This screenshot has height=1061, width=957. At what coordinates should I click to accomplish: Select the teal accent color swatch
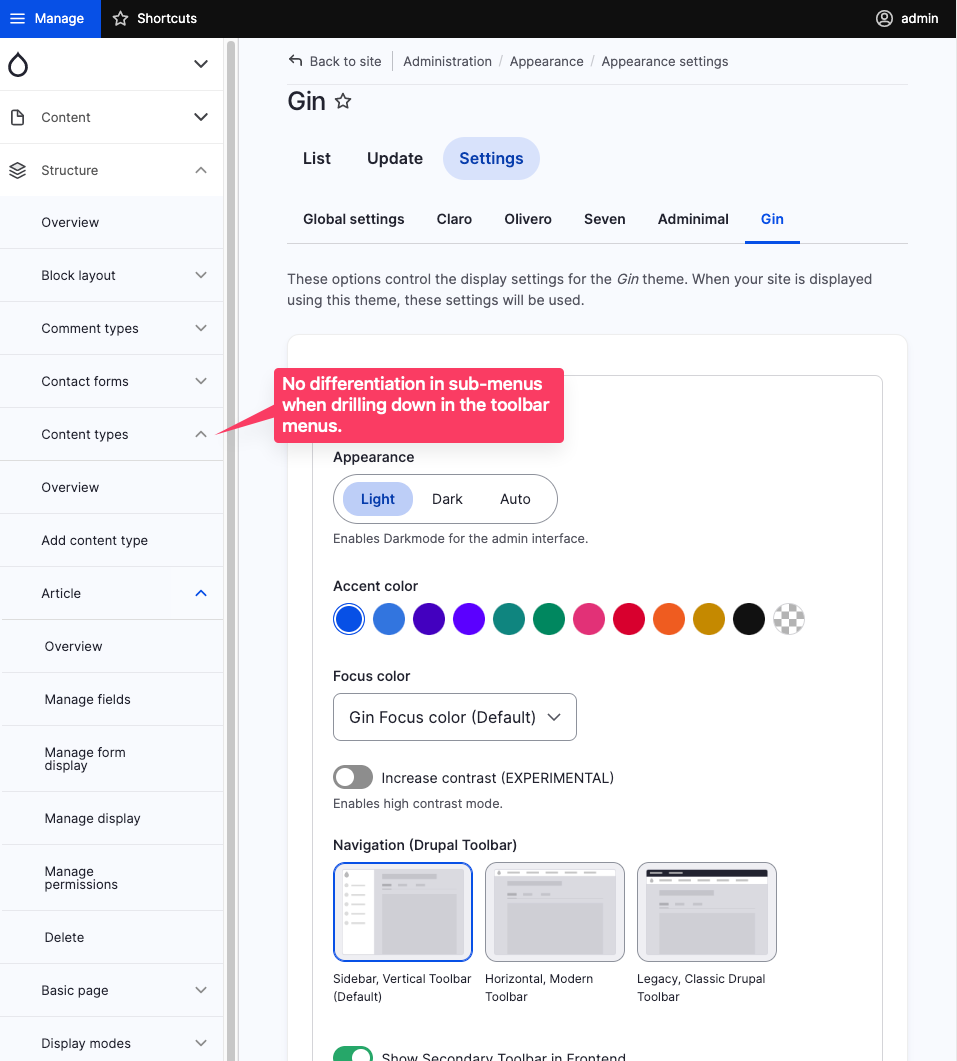tap(509, 619)
